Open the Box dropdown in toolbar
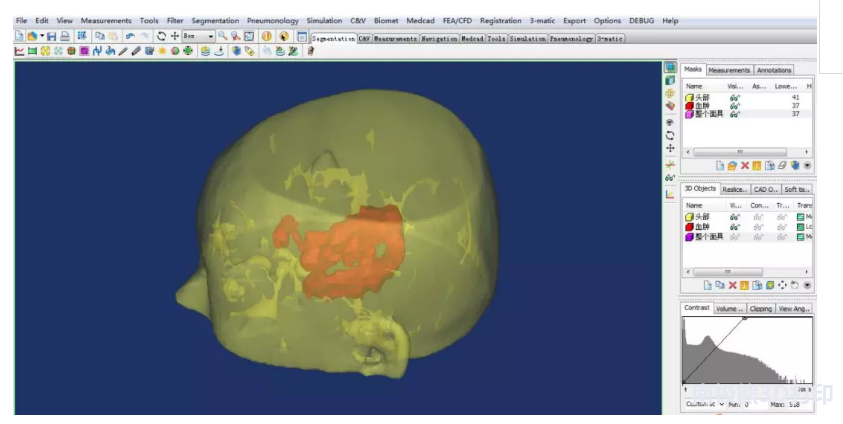 pos(198,36)
